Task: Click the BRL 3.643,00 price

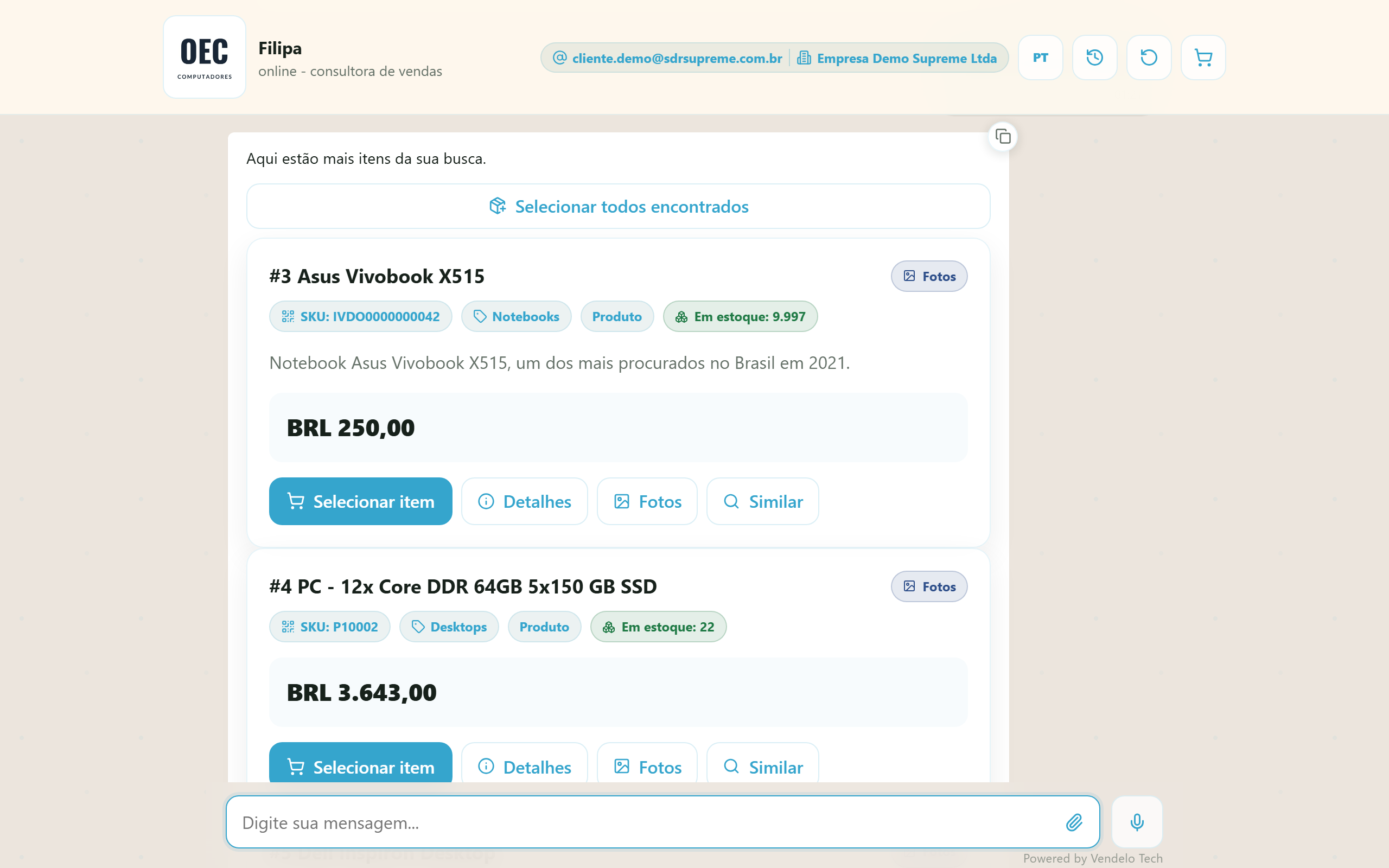Action: pyautogui.click(x=361, y=692)
